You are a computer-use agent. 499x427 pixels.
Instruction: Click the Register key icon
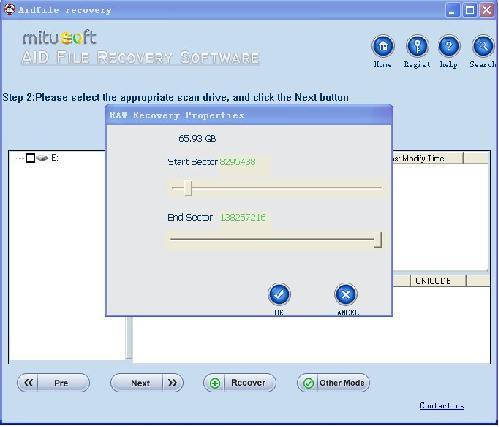pos(417,46)
